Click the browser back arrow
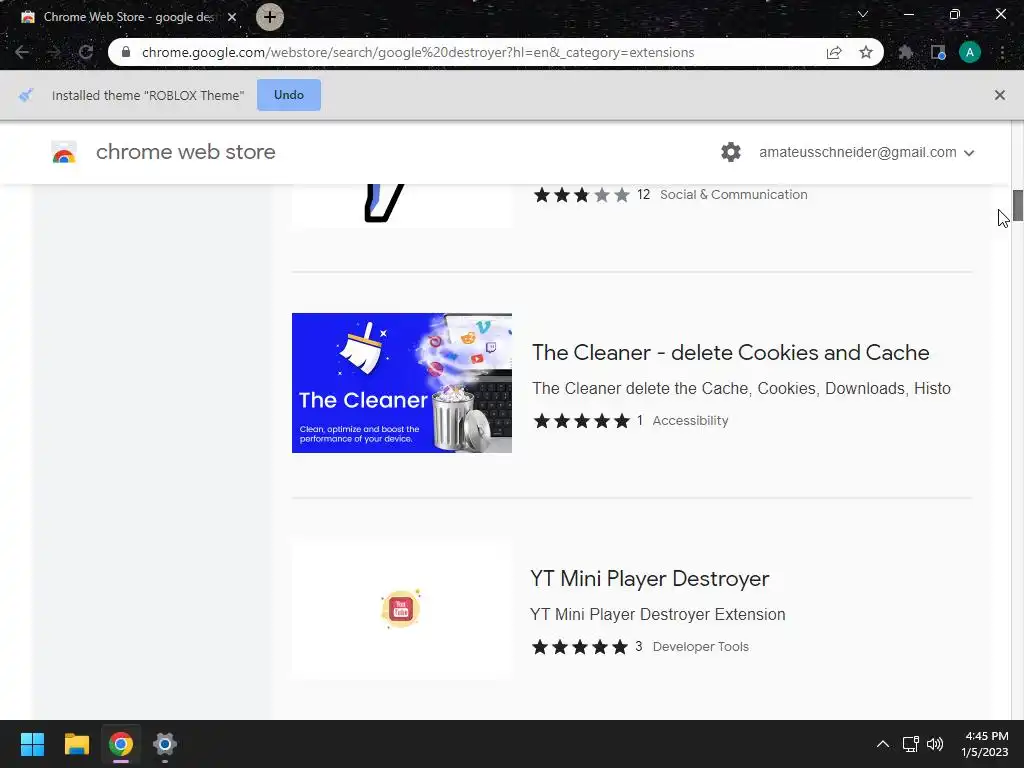1024x768 pixels. [x=22, y=52]
